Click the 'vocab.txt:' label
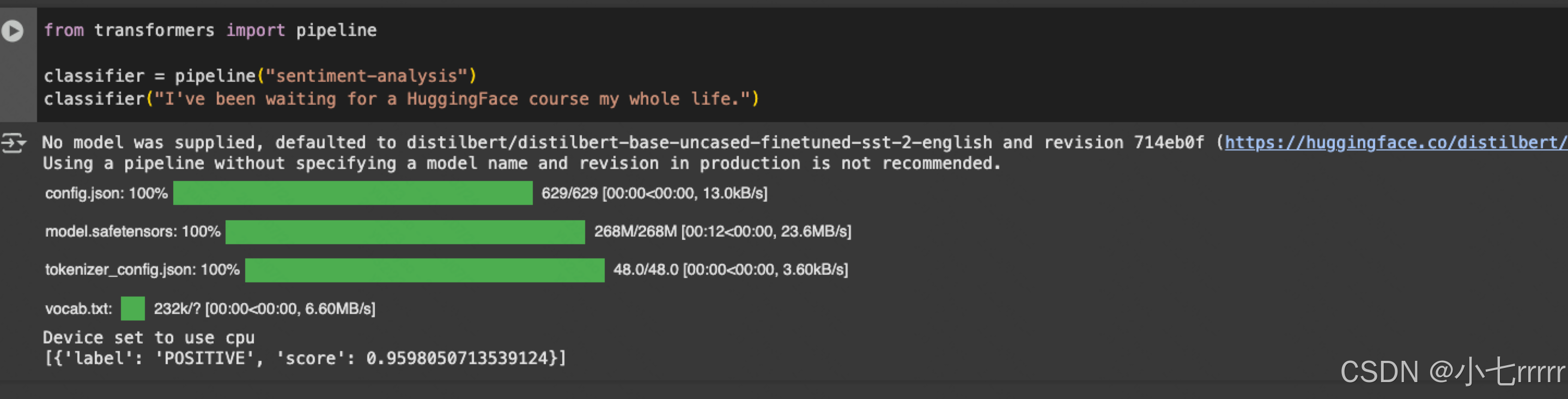Image resolution: width=1568 pixels, height=399 pixels. click(78, 309)
